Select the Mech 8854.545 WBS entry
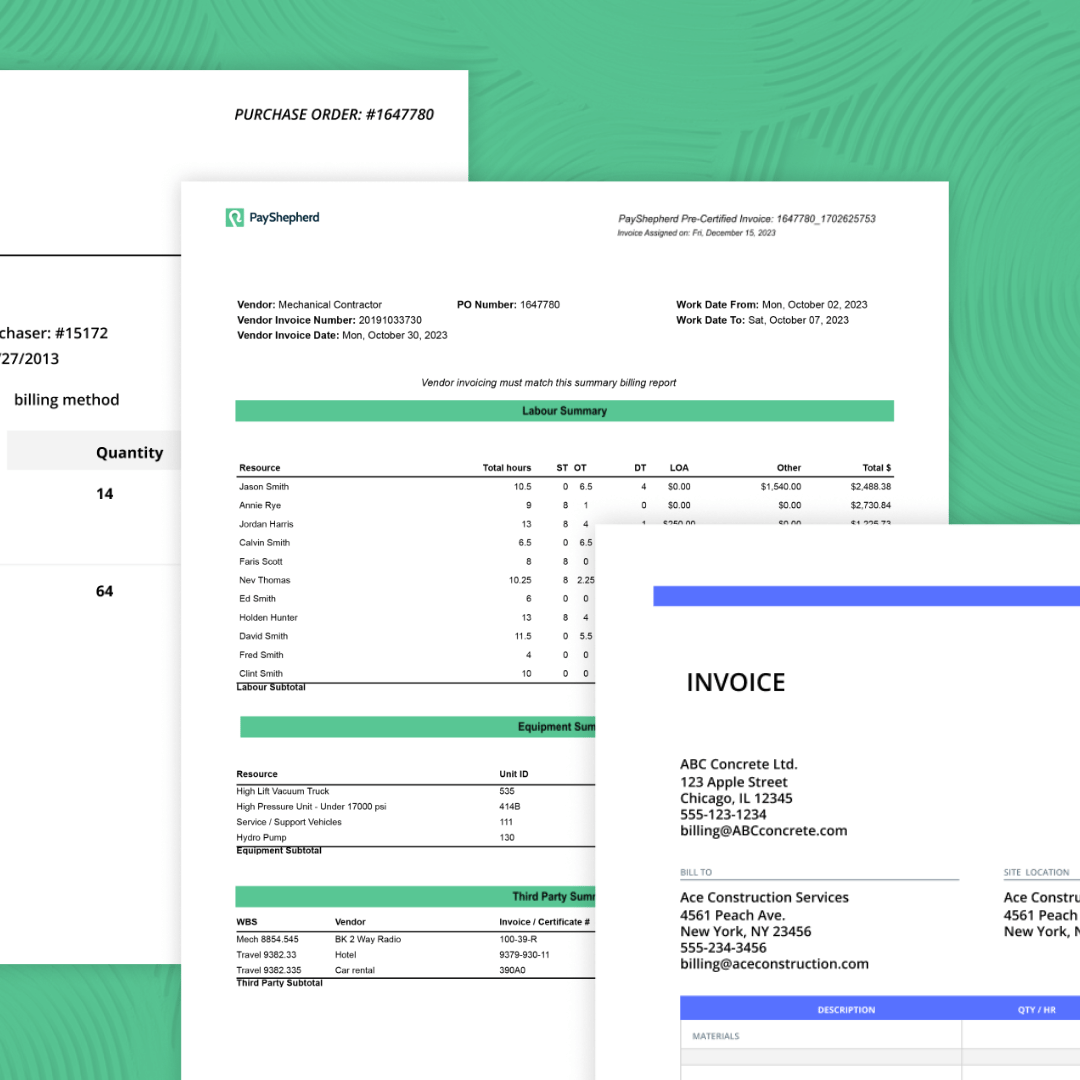The image size is (1080, 1080). 267,939
